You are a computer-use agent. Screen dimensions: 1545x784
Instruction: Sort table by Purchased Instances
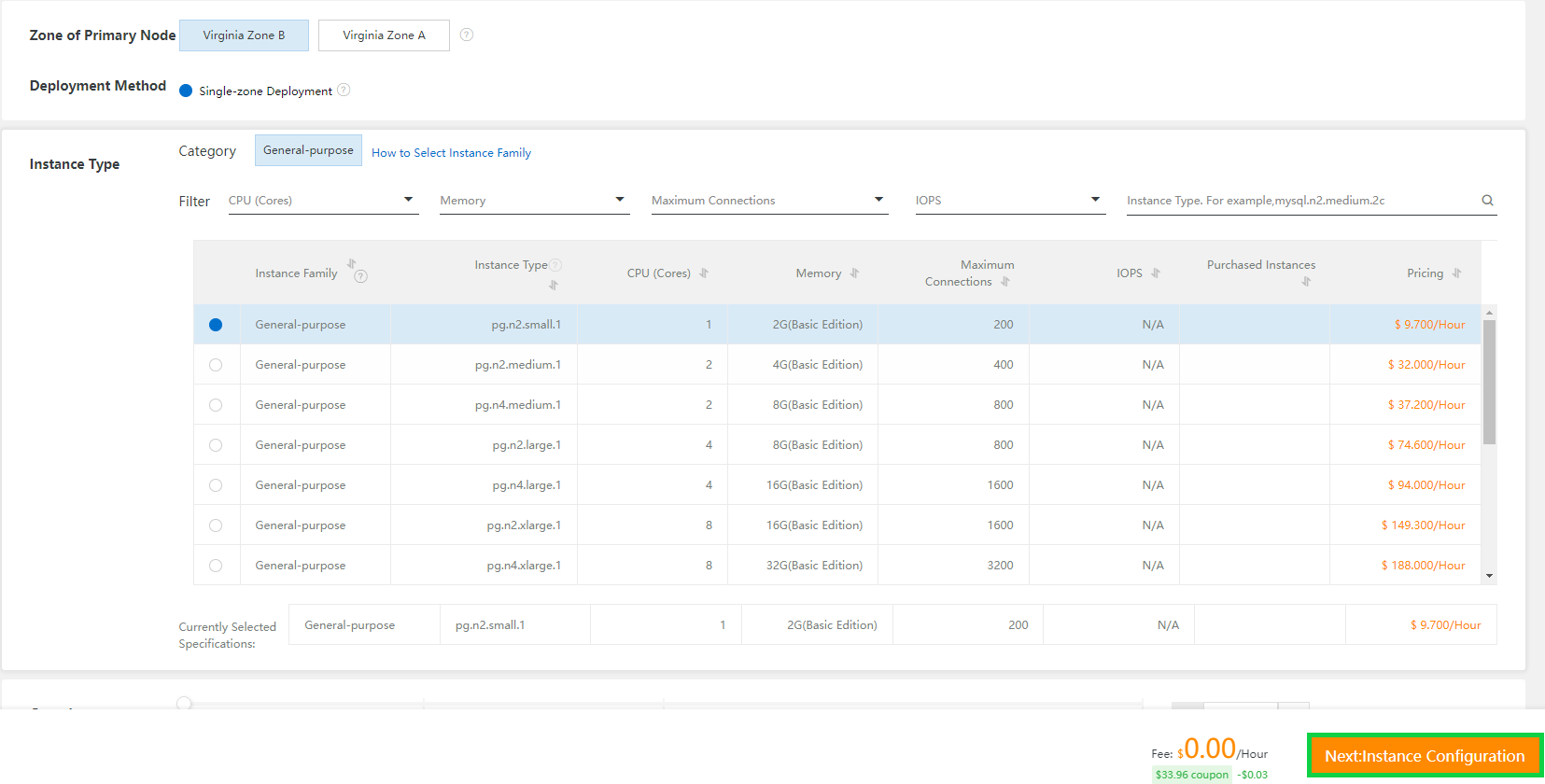pyautogui.click(x=1306, y=282)
